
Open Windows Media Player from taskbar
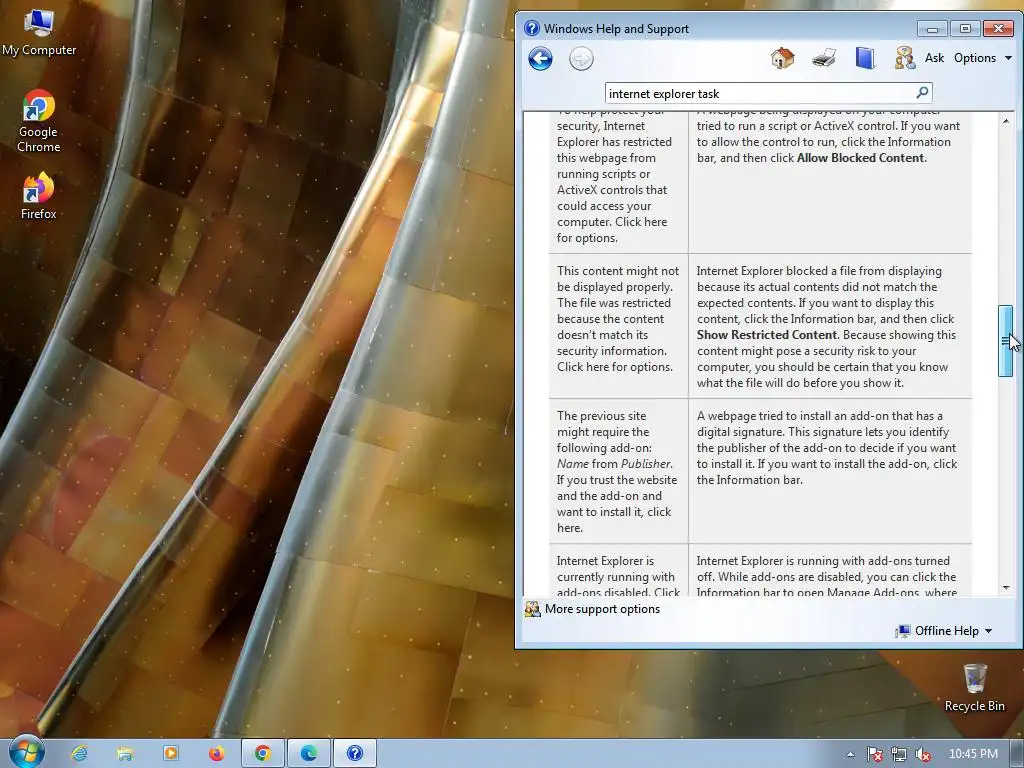click(x=171, y=754)
